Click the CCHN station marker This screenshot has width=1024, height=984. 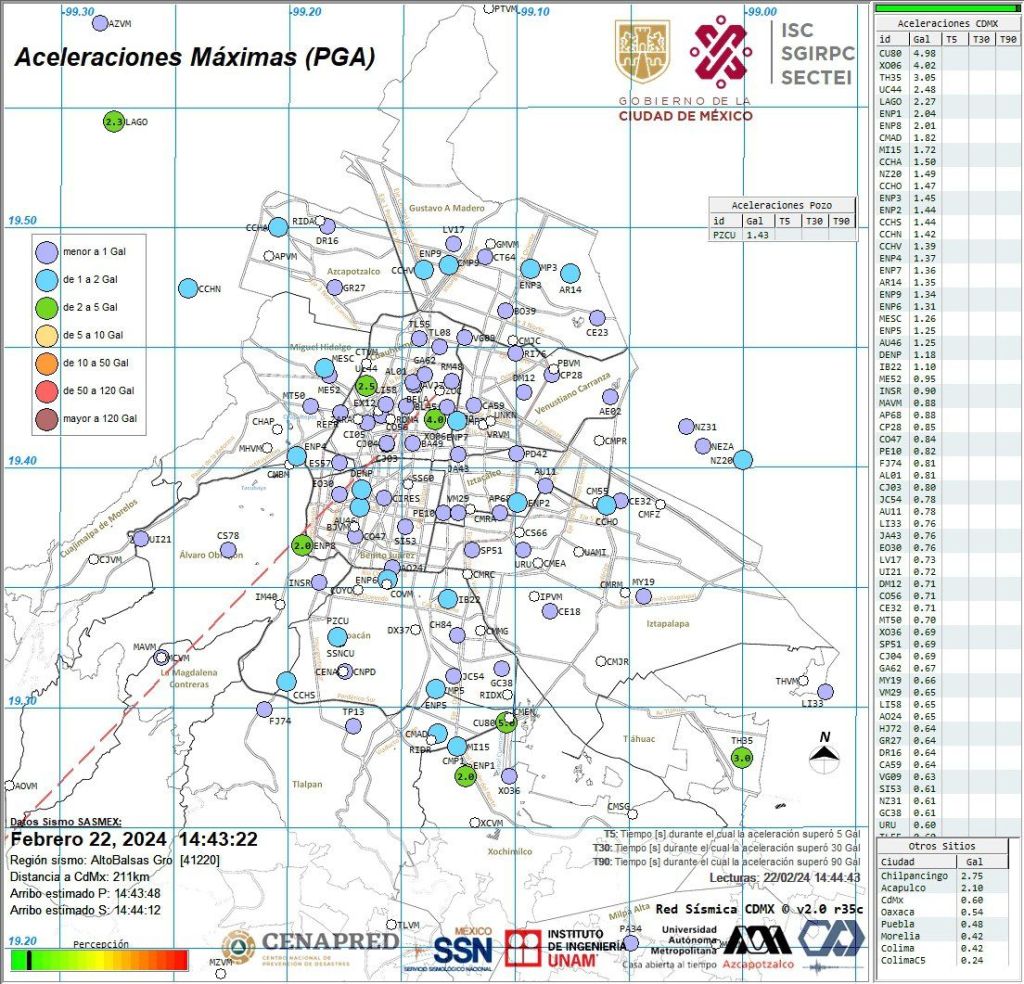pyautogui.click(x=188, y=288)
